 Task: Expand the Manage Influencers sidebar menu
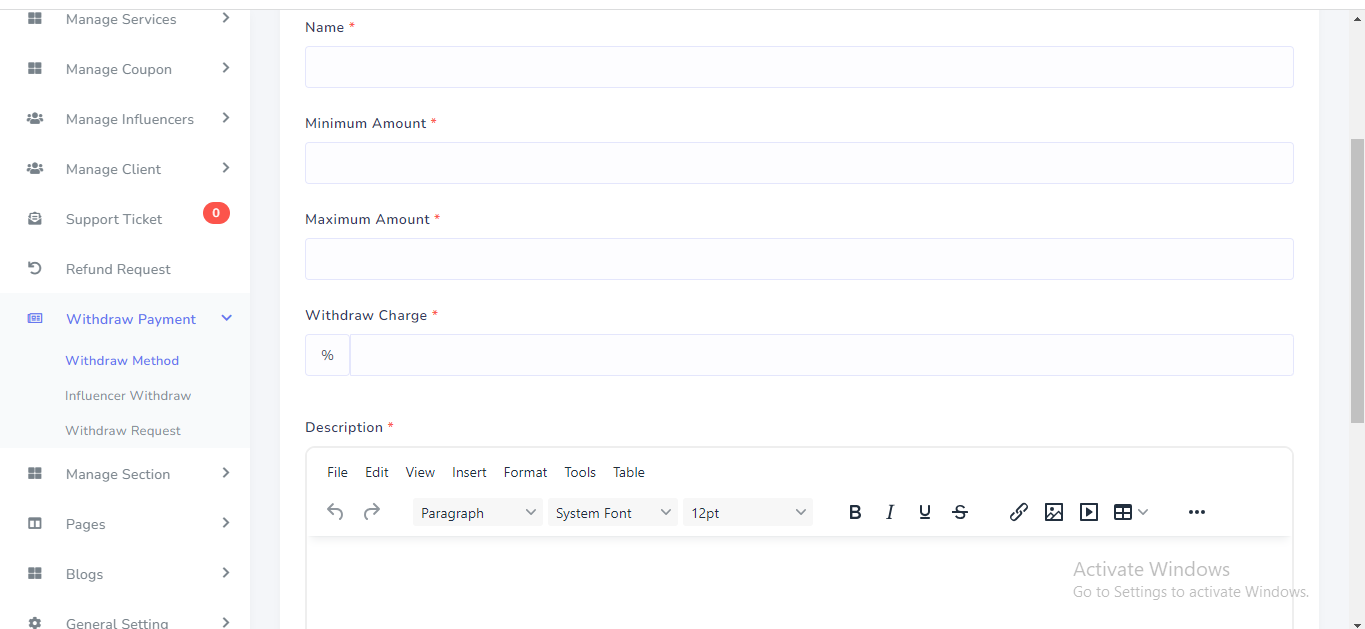[x=130, y=119]
